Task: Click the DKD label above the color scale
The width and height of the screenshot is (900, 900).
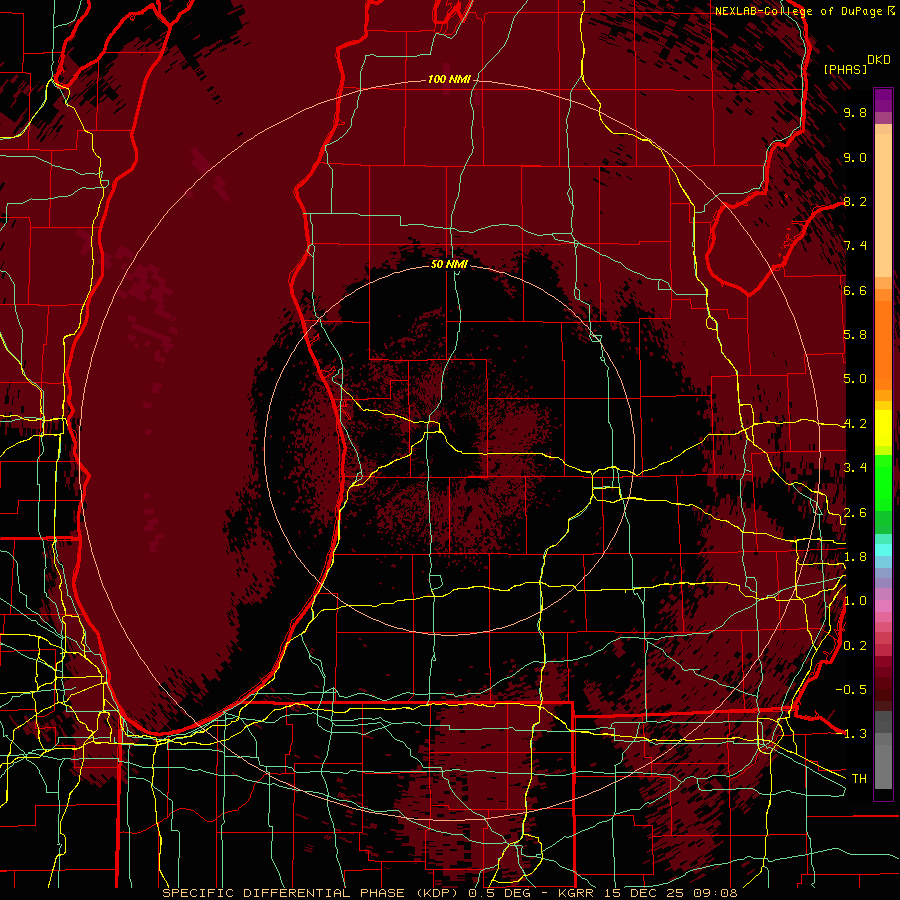Action: (x=879, y=60)
